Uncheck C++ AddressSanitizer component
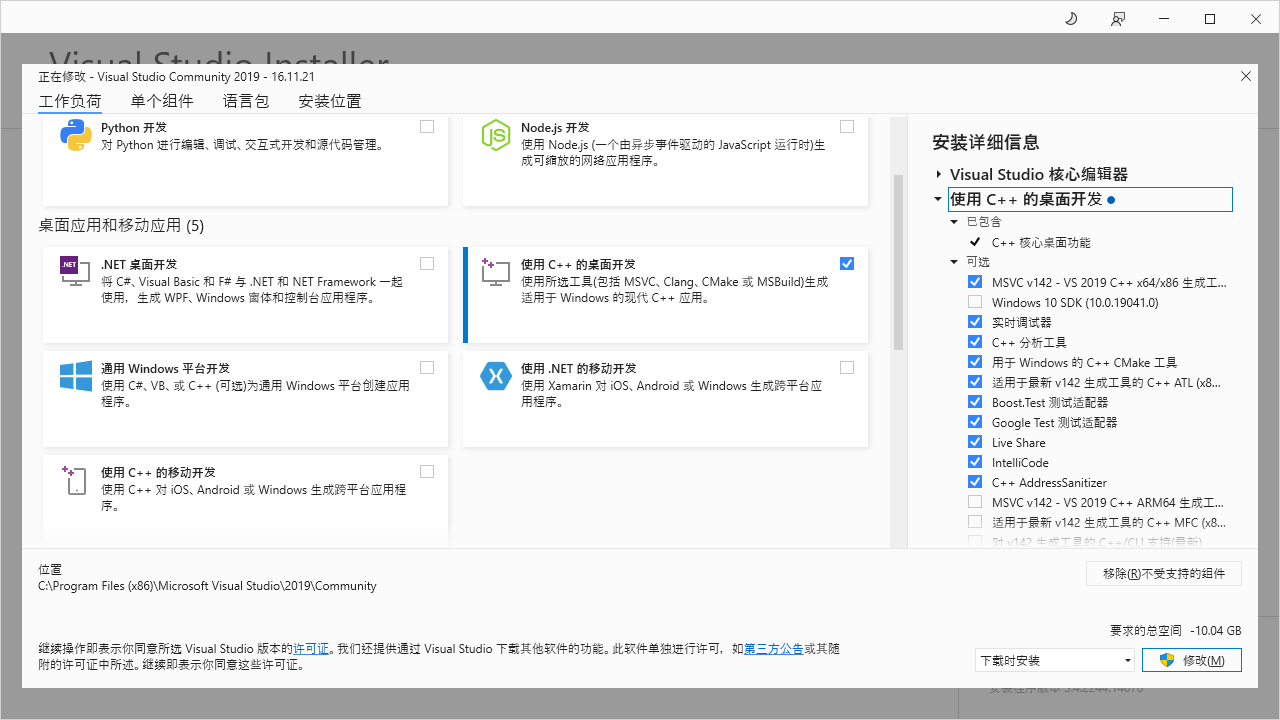Viewport: 1280px width, 720px height. [975, 482]
